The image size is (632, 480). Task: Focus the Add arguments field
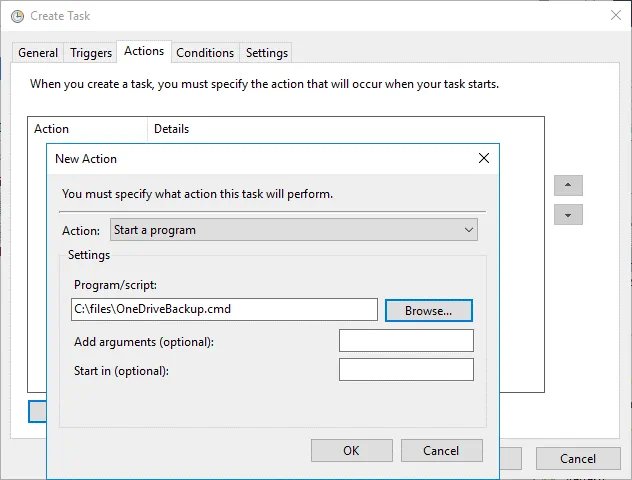[406, 341]
